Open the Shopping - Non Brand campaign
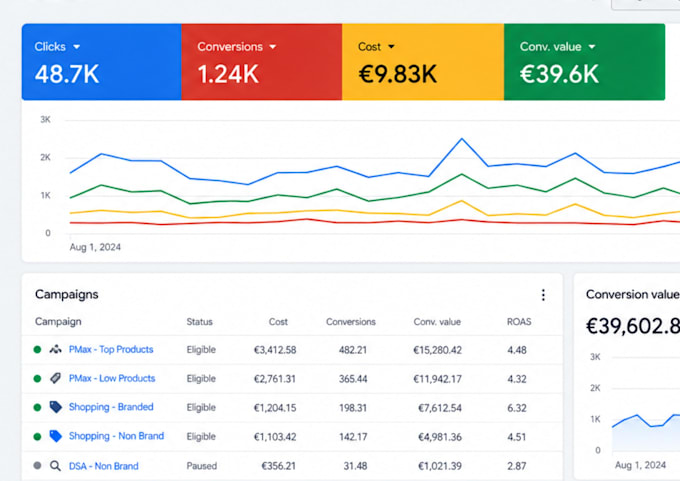Viewport: 680px width, 481px height. tap(116, 436)
